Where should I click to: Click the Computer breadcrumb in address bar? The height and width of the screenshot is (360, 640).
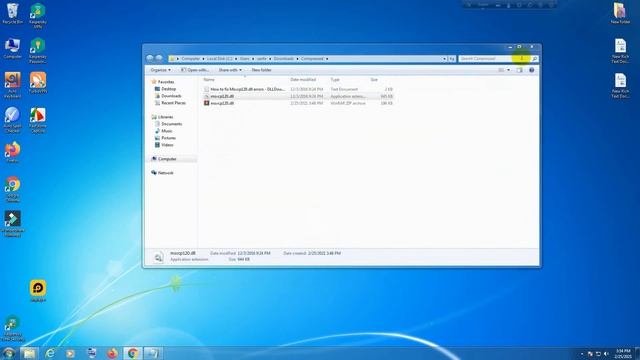191,59
